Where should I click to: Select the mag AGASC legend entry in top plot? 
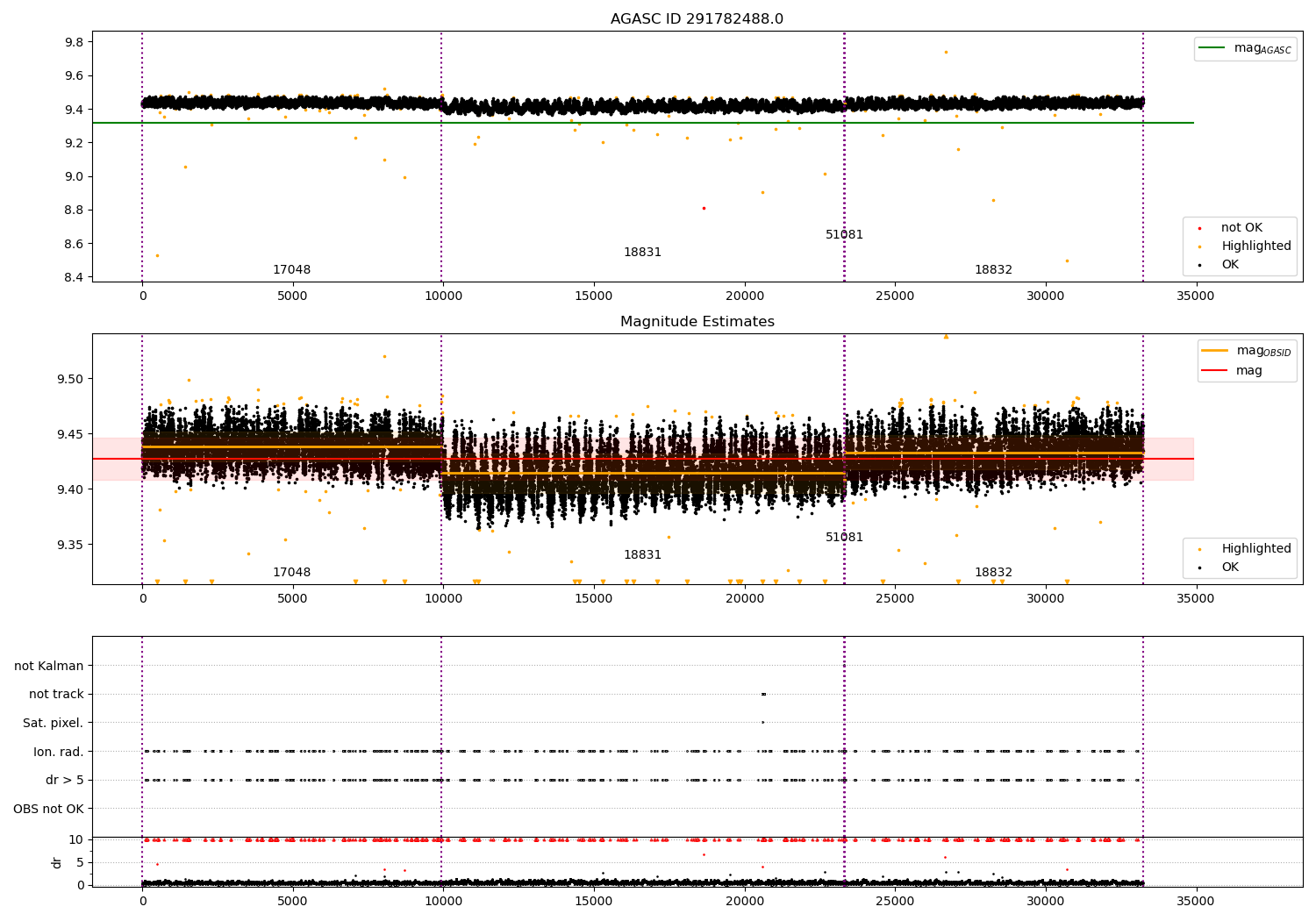pos(1245,48)
